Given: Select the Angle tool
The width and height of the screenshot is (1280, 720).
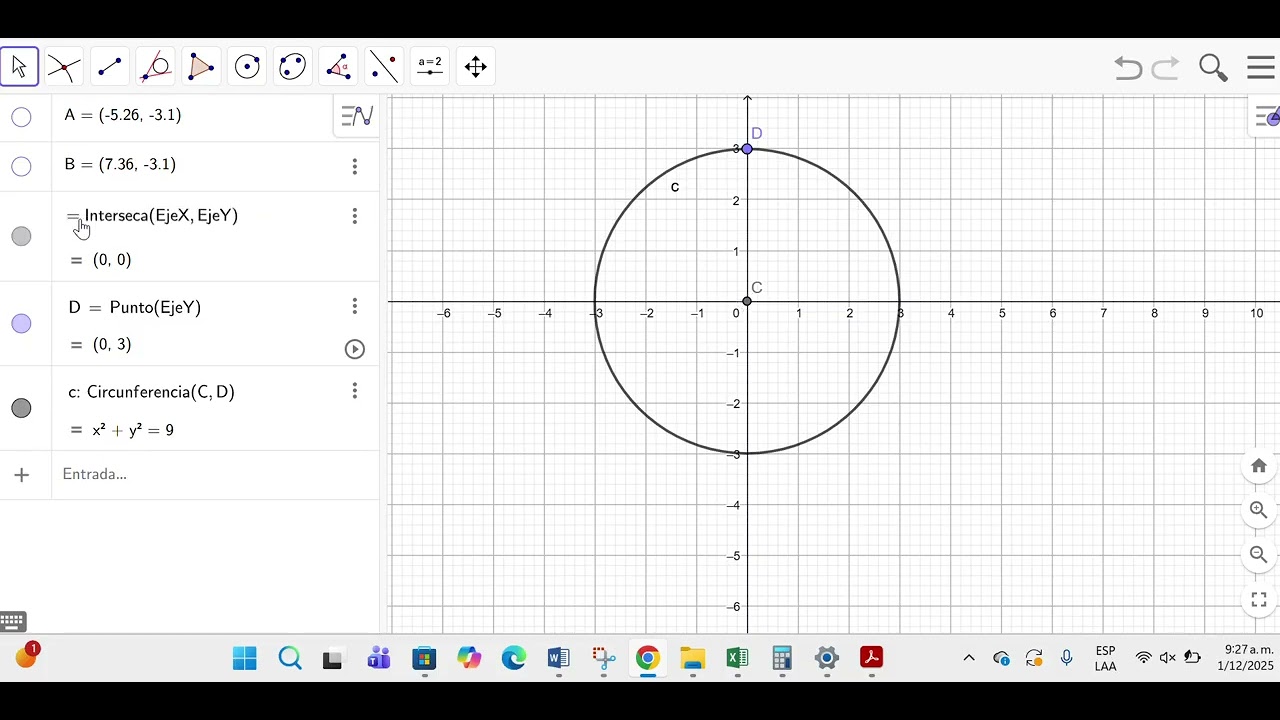Looking at the screenshot, I should point(338,67).
